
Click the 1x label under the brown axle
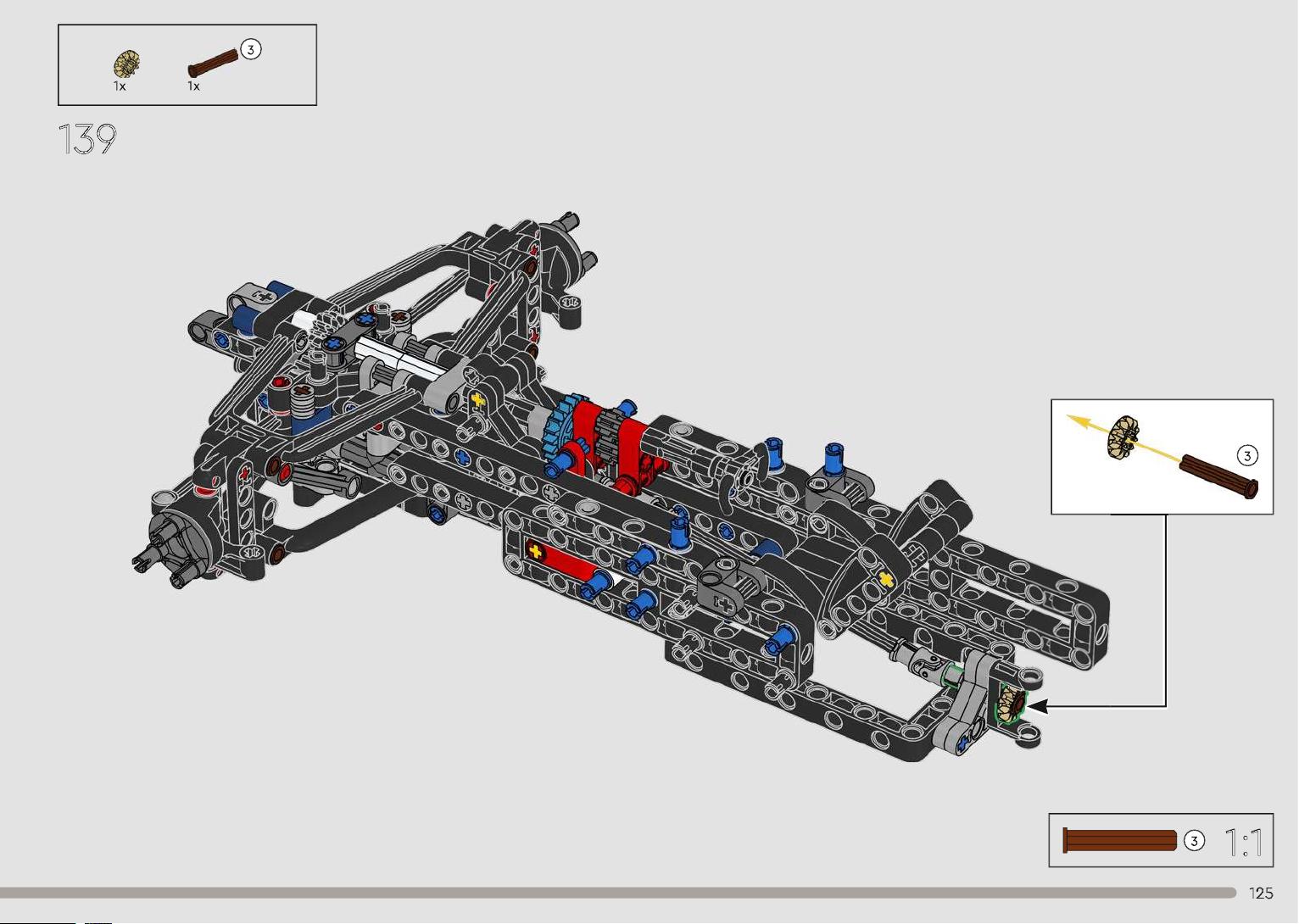click(193, 86)
